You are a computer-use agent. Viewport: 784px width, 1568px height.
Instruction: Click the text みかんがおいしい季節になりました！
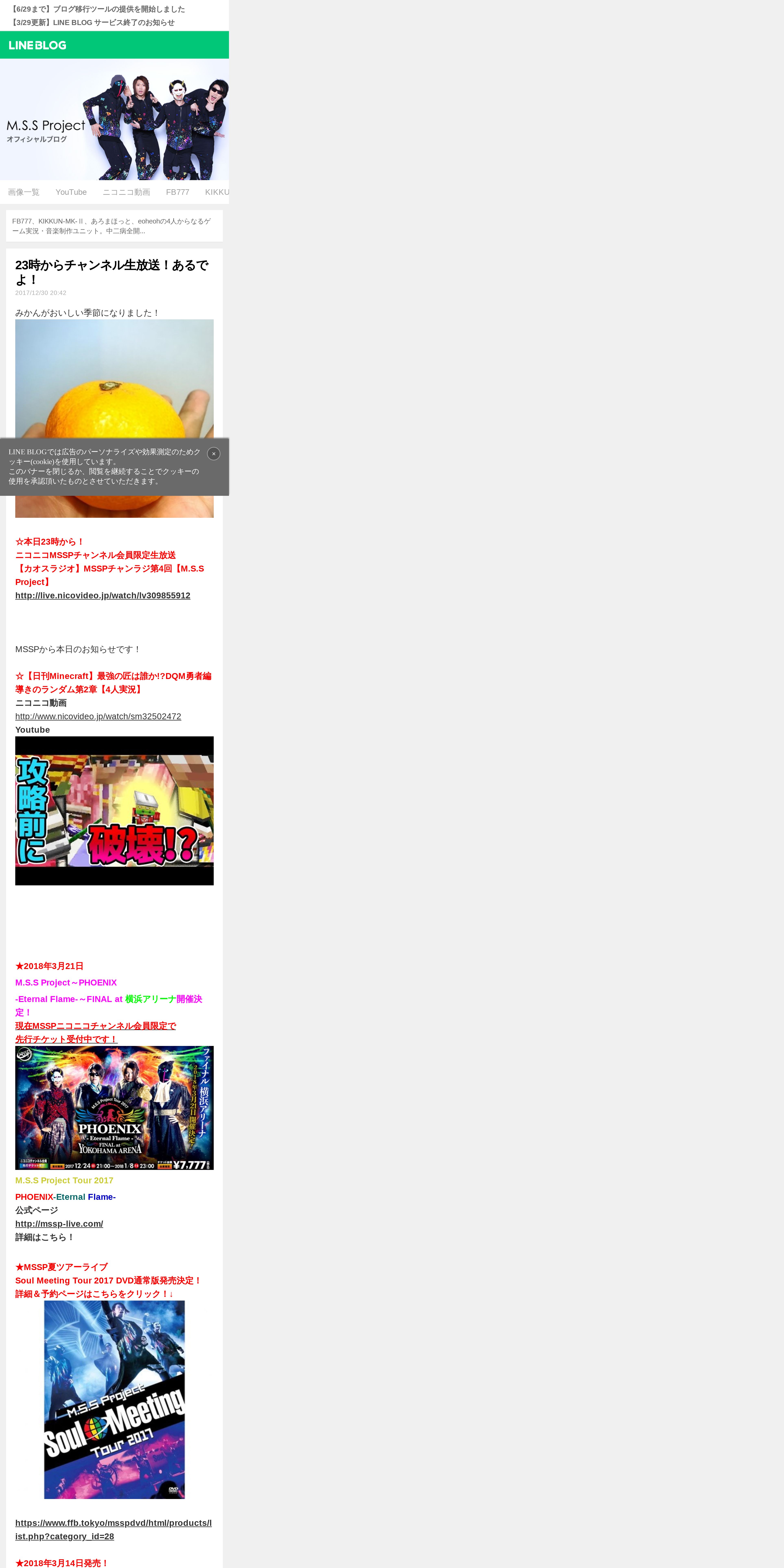click(88, 313)
